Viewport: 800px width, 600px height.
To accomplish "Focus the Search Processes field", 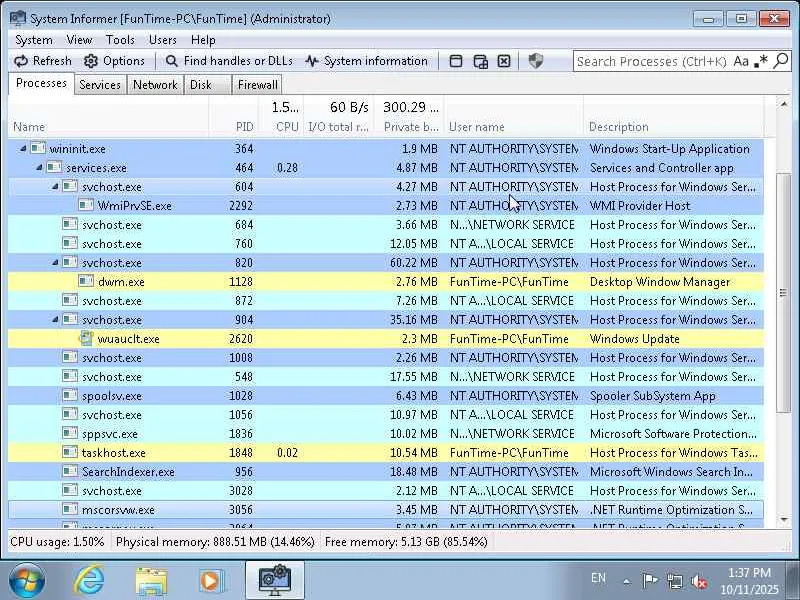I will pyautogui.click(x=652, y=61).
